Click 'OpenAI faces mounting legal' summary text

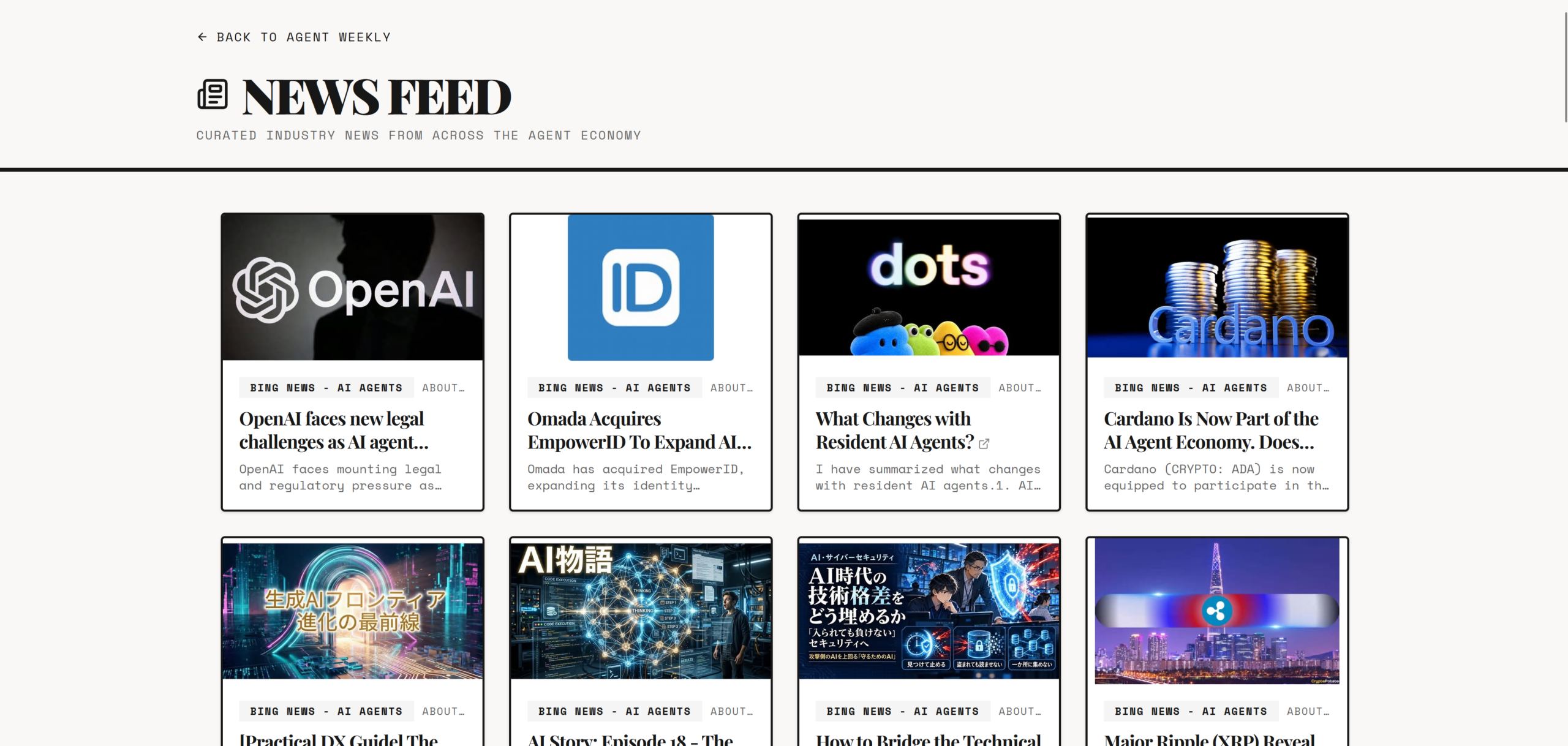341,477
